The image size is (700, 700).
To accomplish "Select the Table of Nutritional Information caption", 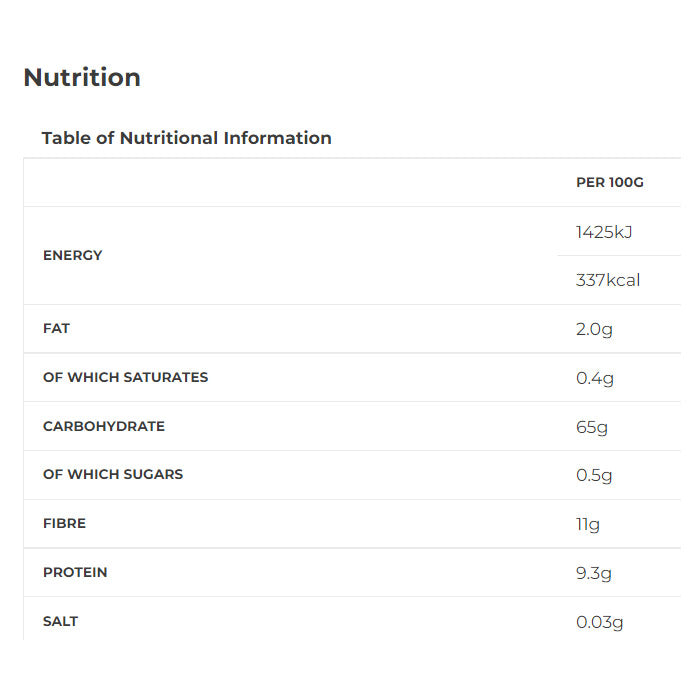I will (186, 138).
